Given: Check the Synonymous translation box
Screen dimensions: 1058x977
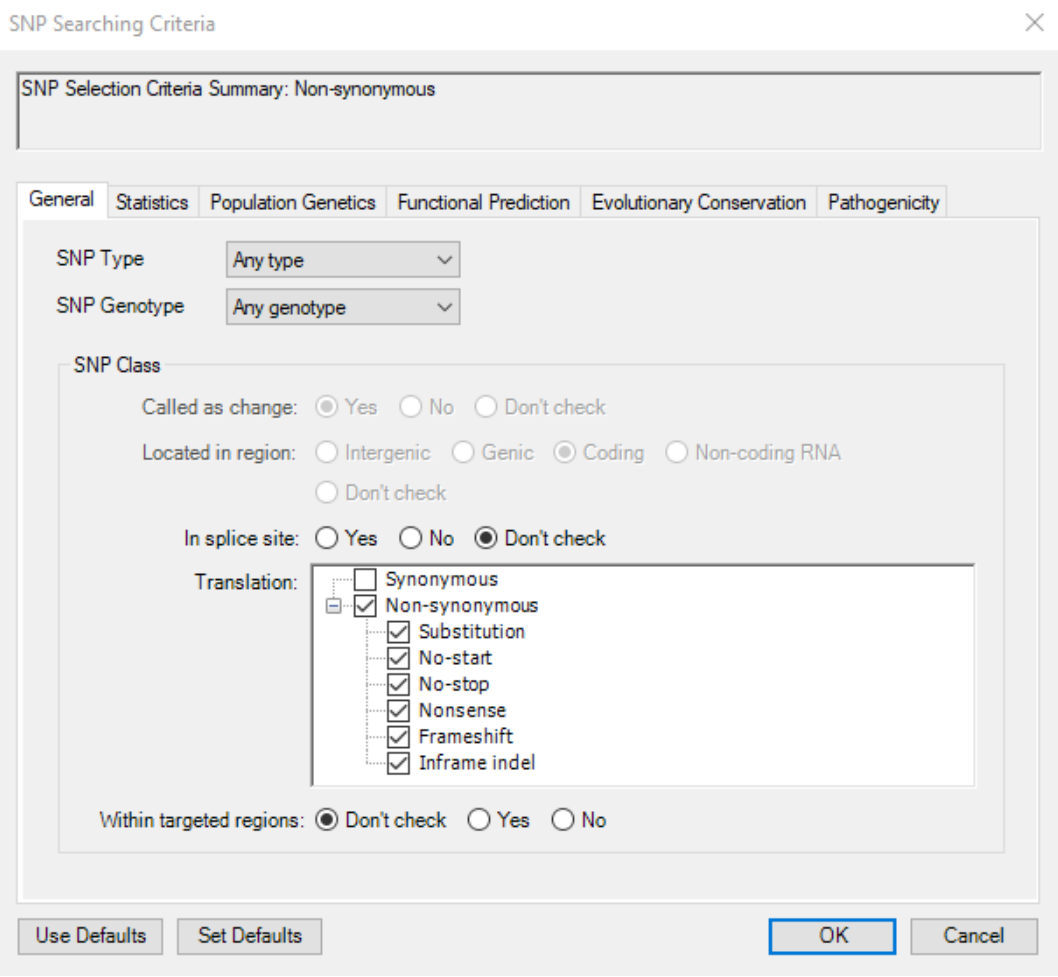Looking at the screenshot, I should 365,579.
